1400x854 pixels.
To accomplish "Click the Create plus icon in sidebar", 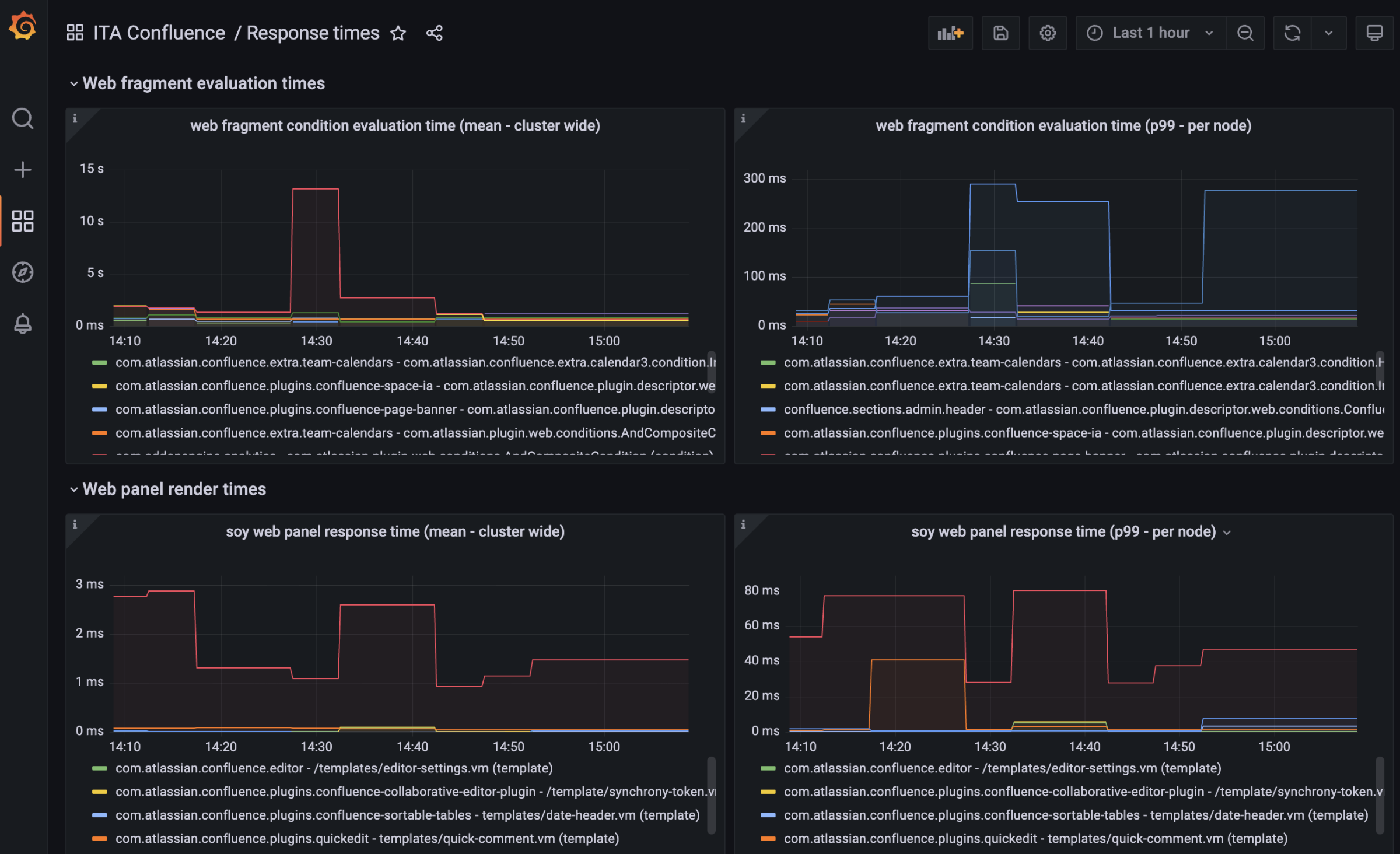I will 23,170.
